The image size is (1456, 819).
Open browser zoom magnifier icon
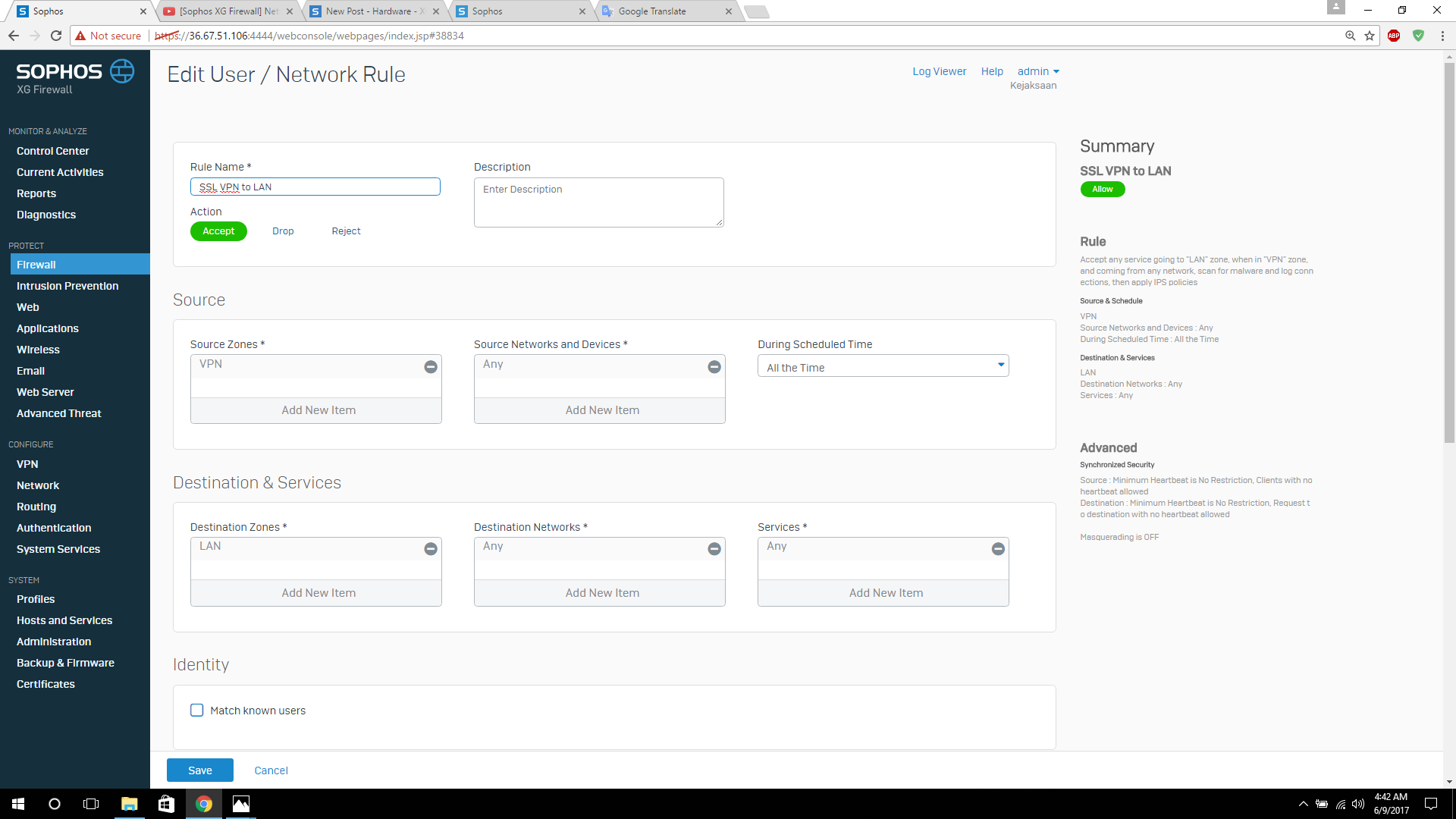[1351, 36]
